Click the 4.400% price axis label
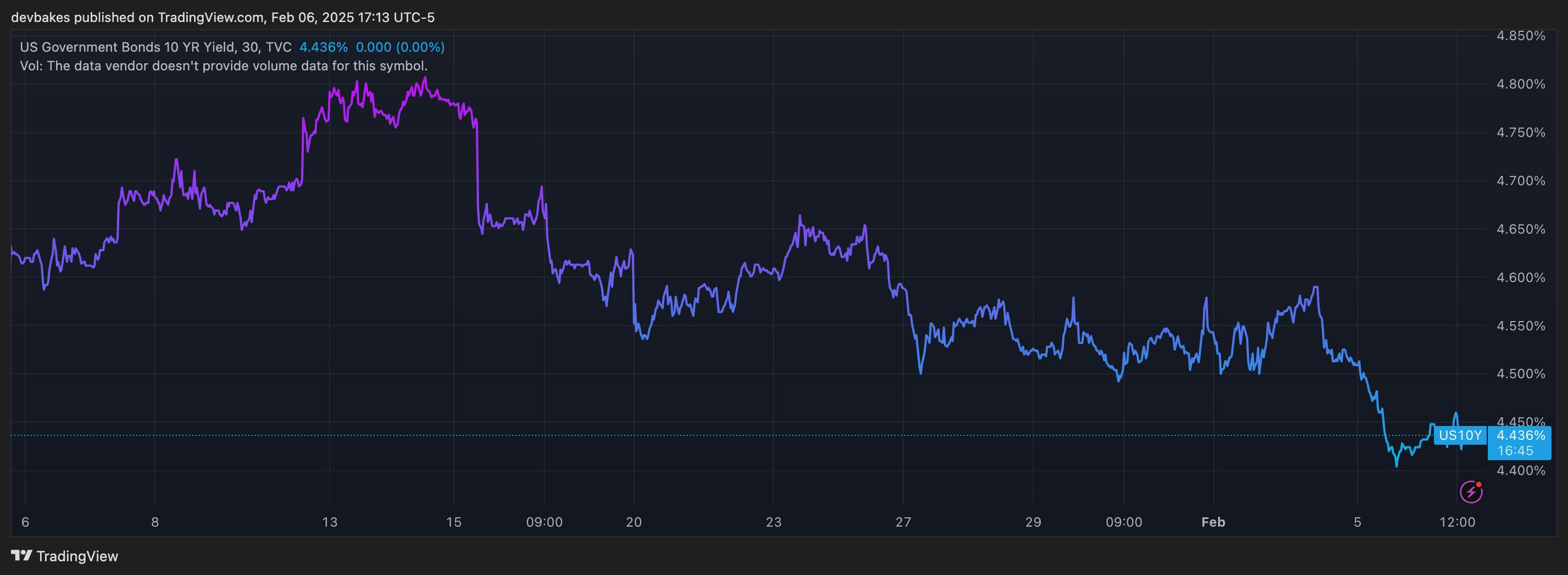The width and height of the screenshot is (1568, 575). click(1521, 471)
